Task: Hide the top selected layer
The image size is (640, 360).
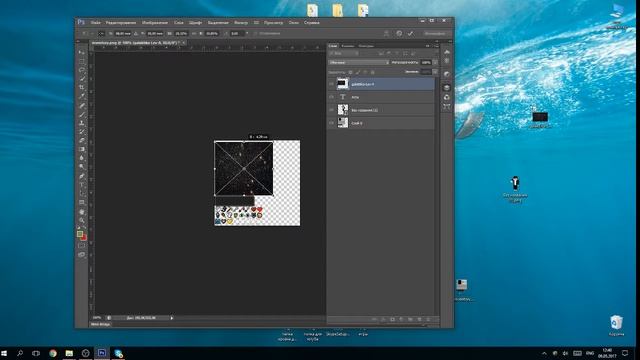Action: 331,84
